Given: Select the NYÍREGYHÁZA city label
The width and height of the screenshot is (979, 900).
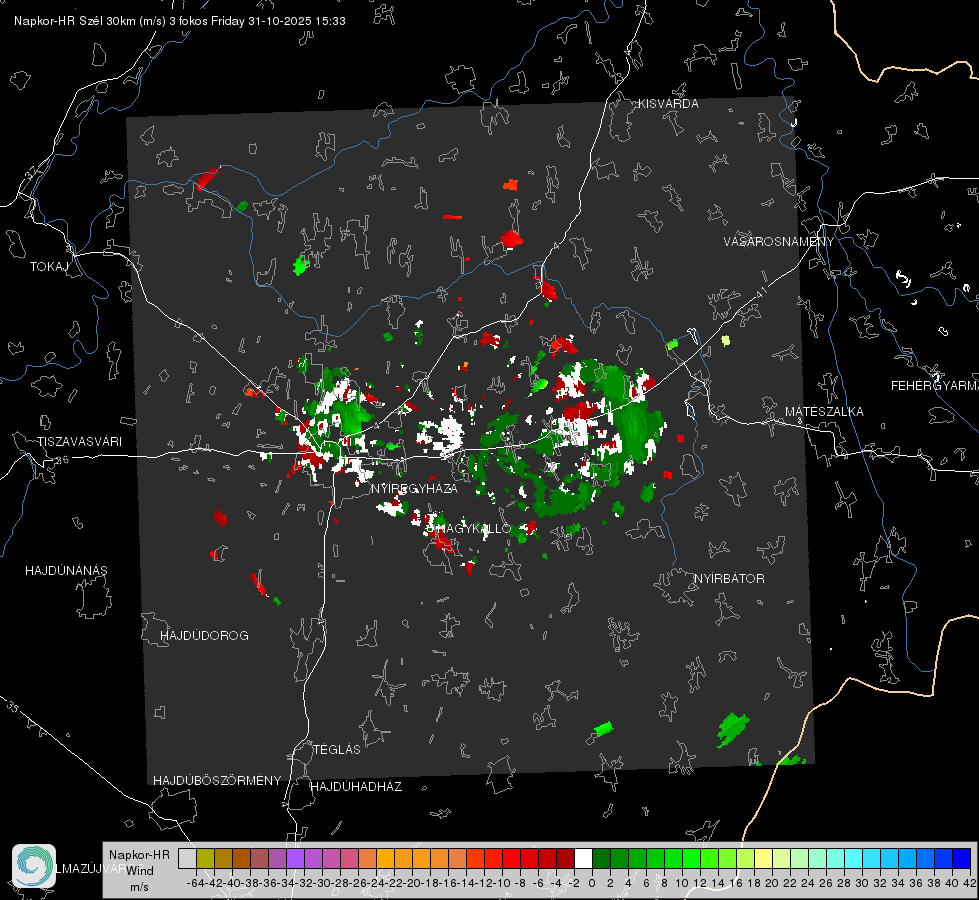Looking at the screenshot, I should [414, 489].
